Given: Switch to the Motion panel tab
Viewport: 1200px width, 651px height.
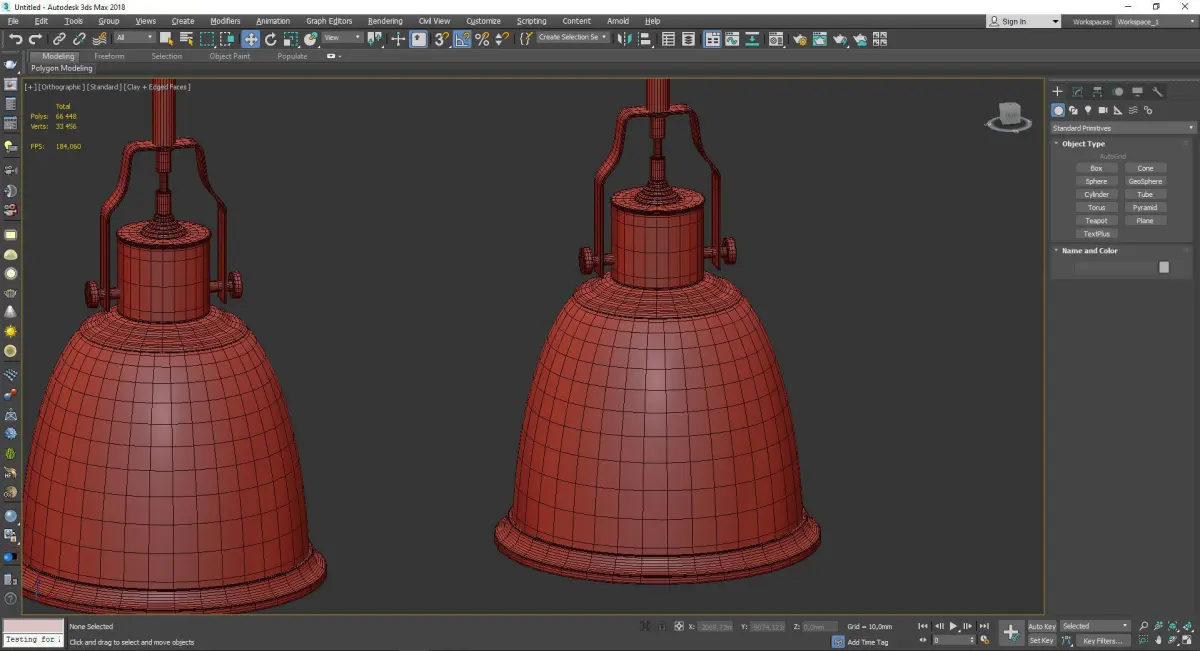Looking at the screenshot, I should tap(1118, 91).
